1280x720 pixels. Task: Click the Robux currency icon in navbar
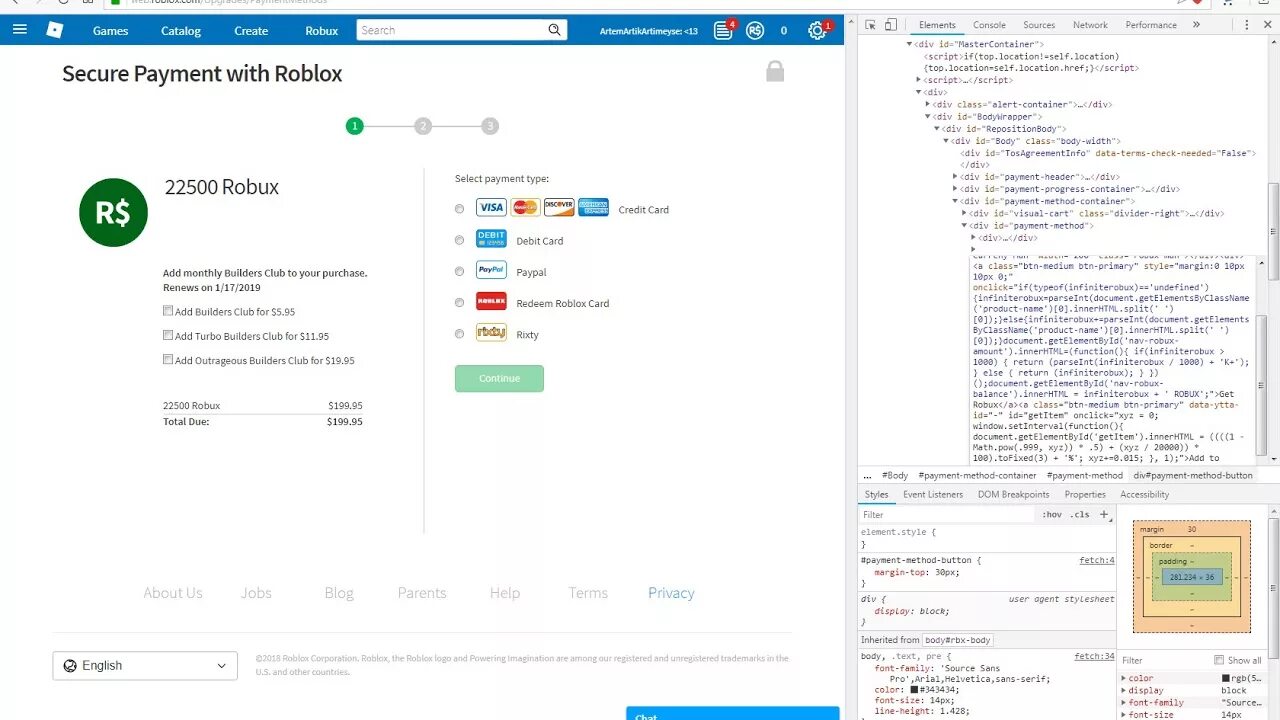coord(755,31)
